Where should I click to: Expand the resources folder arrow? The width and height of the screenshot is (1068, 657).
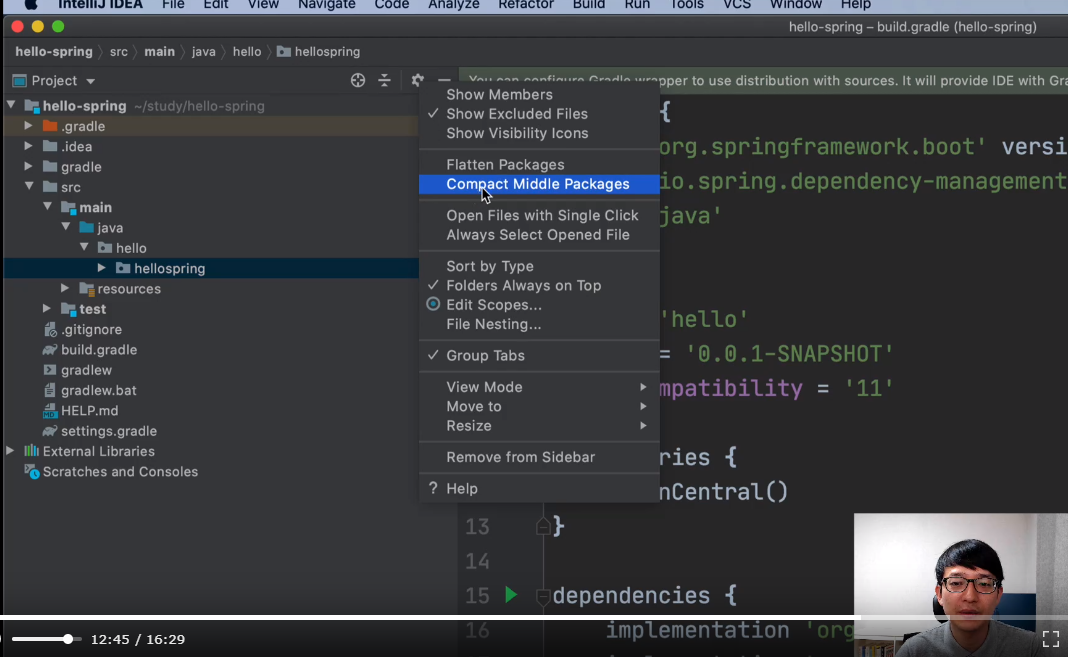[x=65, y=289]
